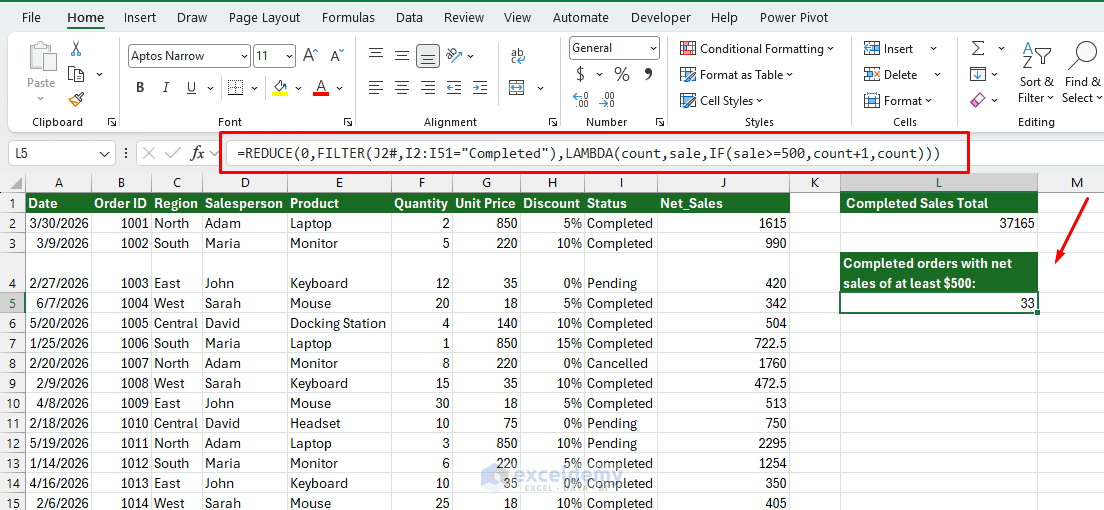The image size is (1104, 510).
Task: Toggle Italic formatting
Action: tap(165, 87)
